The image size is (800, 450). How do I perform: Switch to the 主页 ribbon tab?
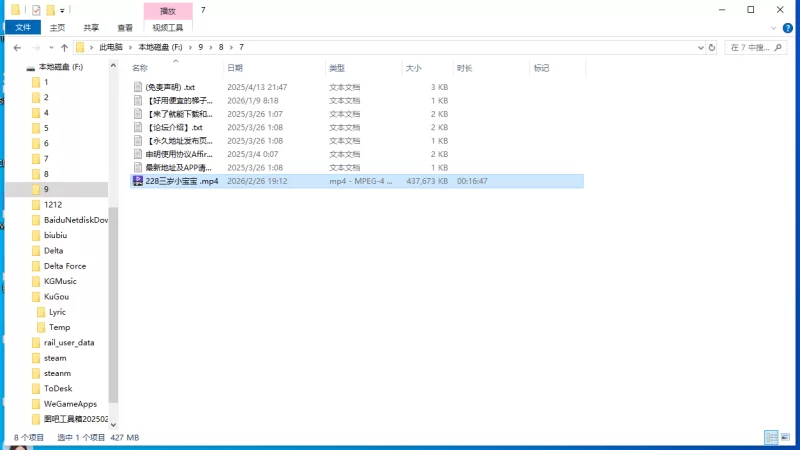tap(57, 28)
